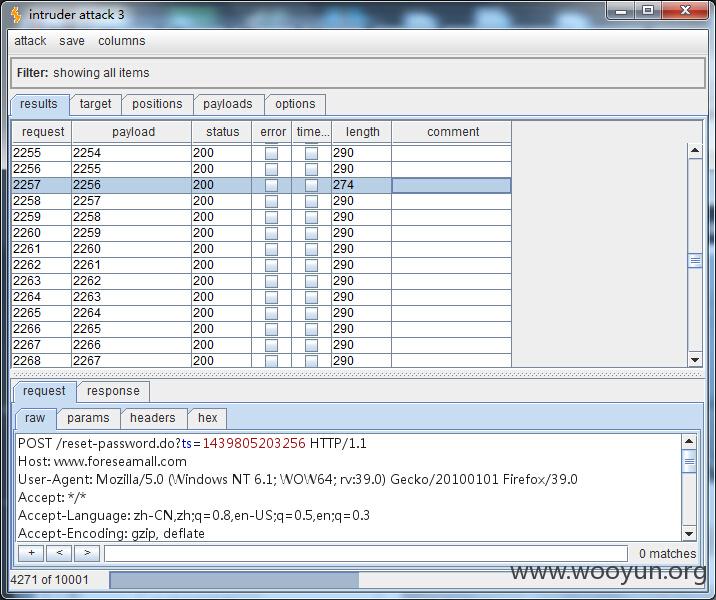The width and height of the screenshot is (716, 600).
Task: Click the previous match button
Action: click(59, 553)
